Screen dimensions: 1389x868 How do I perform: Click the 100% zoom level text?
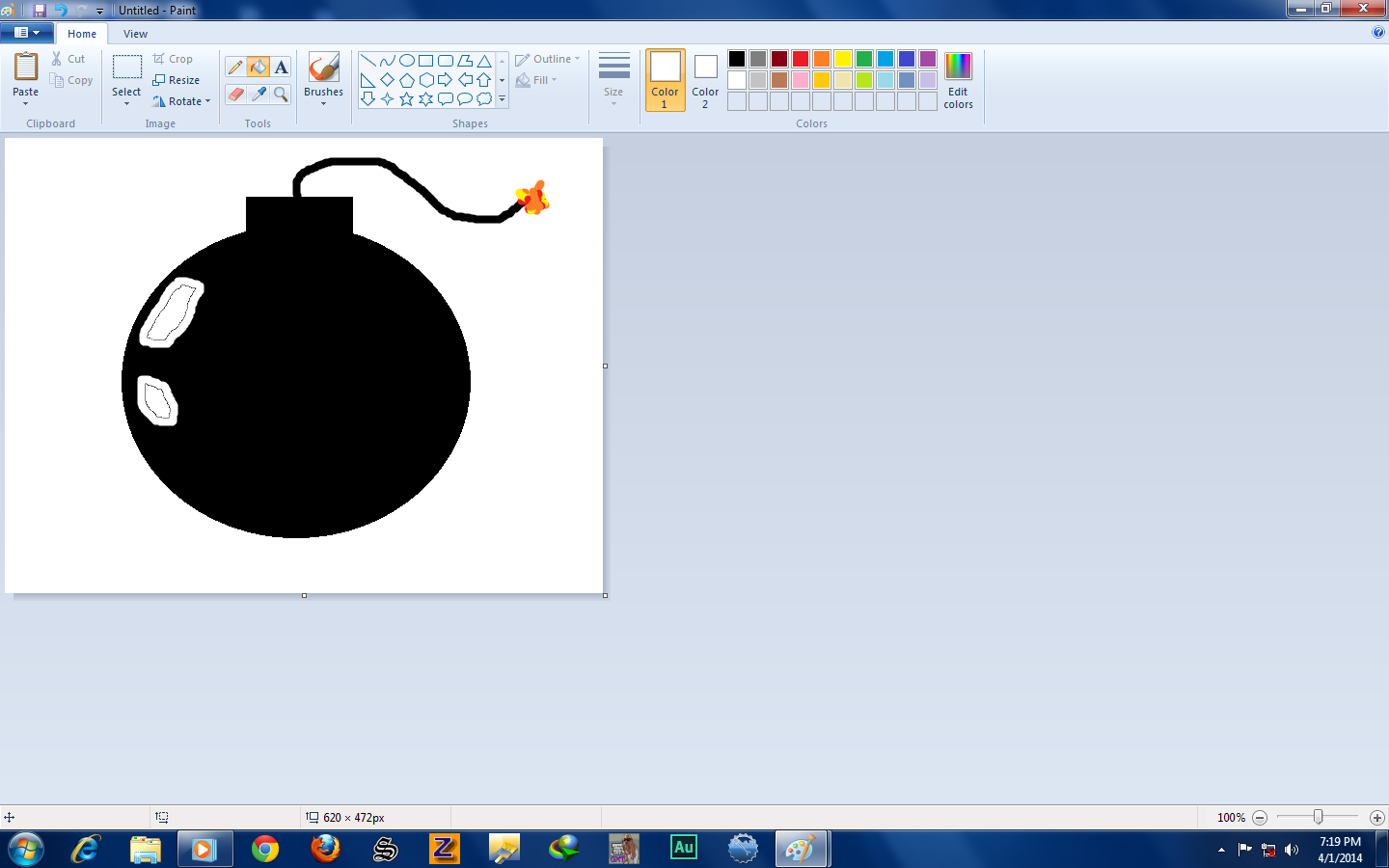pyautogui.click(x=1231, y=818)
